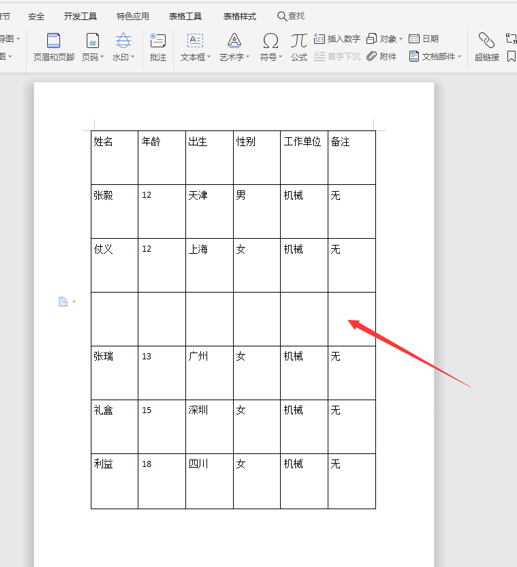The height and width of the screenshot is (567, 517).
Task: Open the WordArt 艺术字 icon
Action: tap(234, 40)
